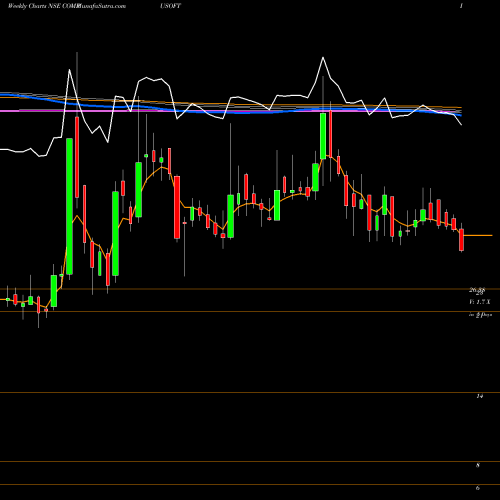500x500 pixels.
Task: Click the '14' price axis label
Action: [x=480, y=396]
